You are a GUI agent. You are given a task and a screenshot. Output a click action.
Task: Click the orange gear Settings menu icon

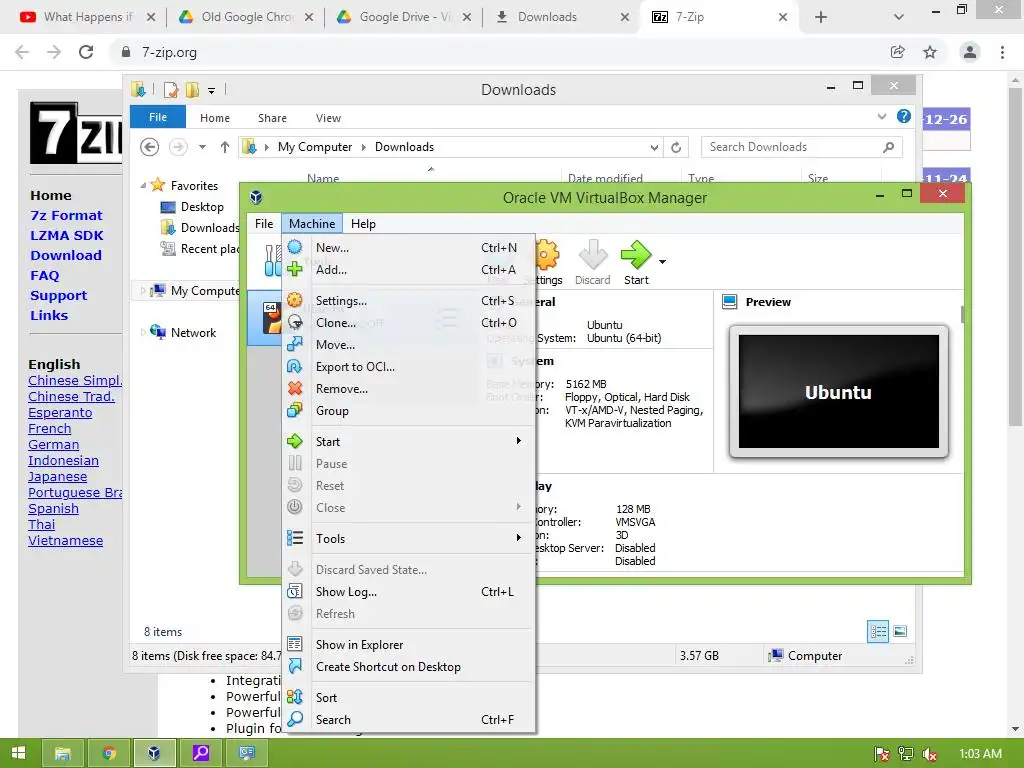295,300
